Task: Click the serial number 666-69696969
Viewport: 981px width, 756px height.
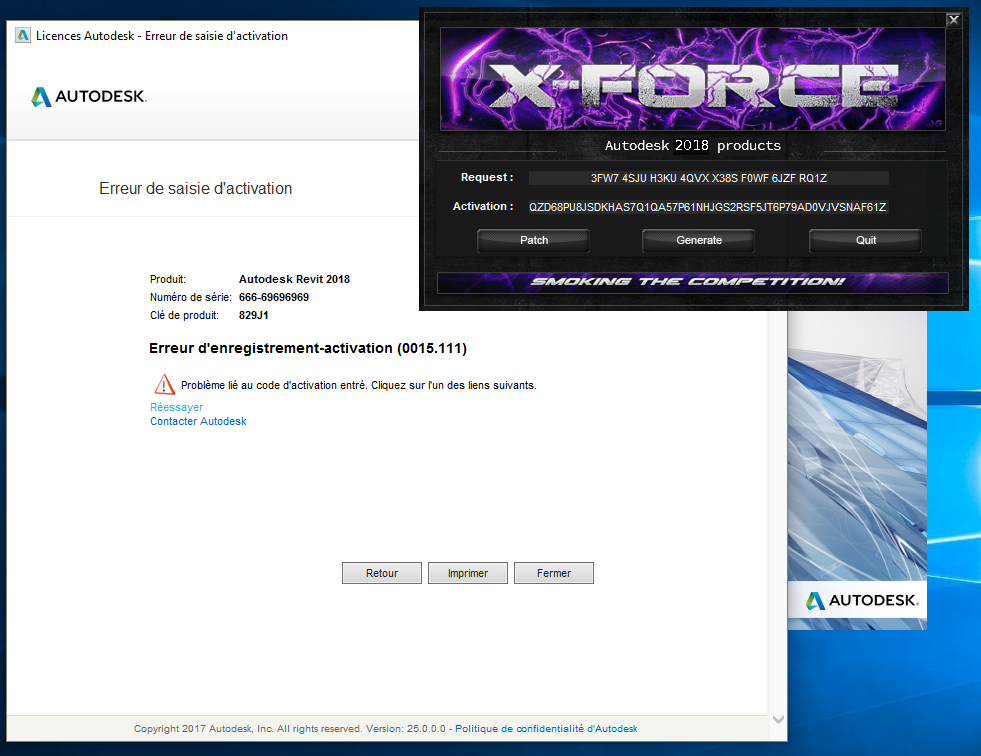Action: point(273,297)
